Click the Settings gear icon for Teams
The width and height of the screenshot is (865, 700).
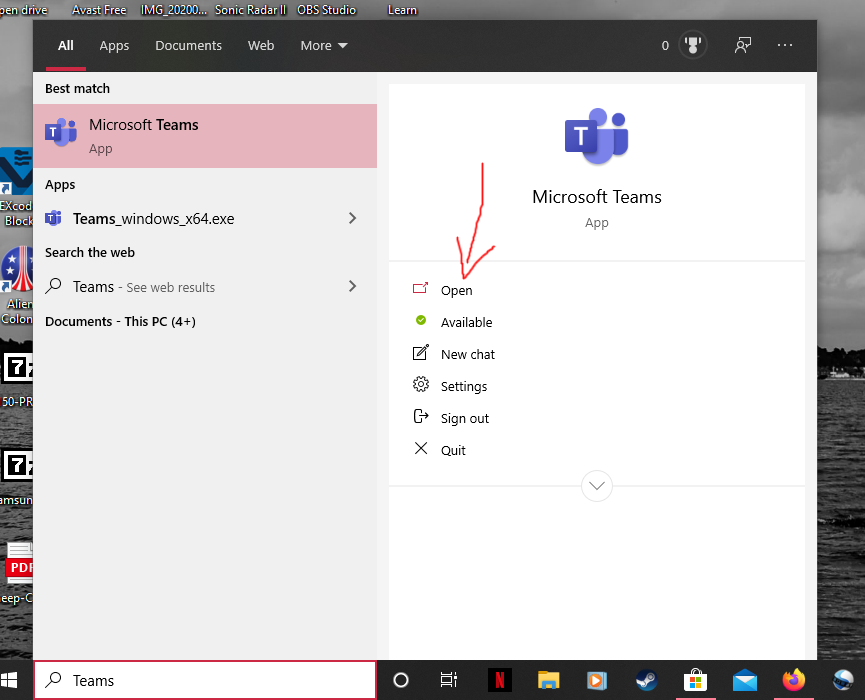[x=420, y=384]
